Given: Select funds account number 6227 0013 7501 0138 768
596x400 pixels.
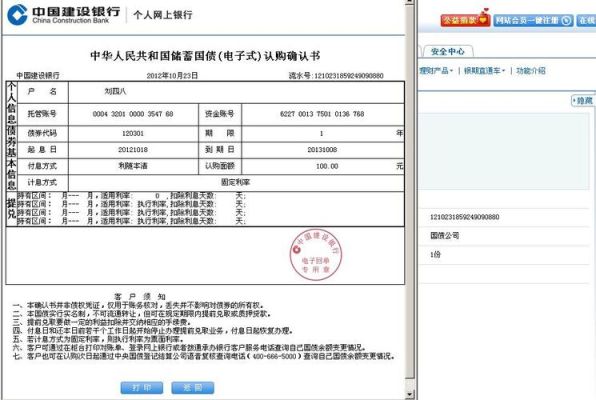Looking at the screenshot, I should tap(322, 114).
